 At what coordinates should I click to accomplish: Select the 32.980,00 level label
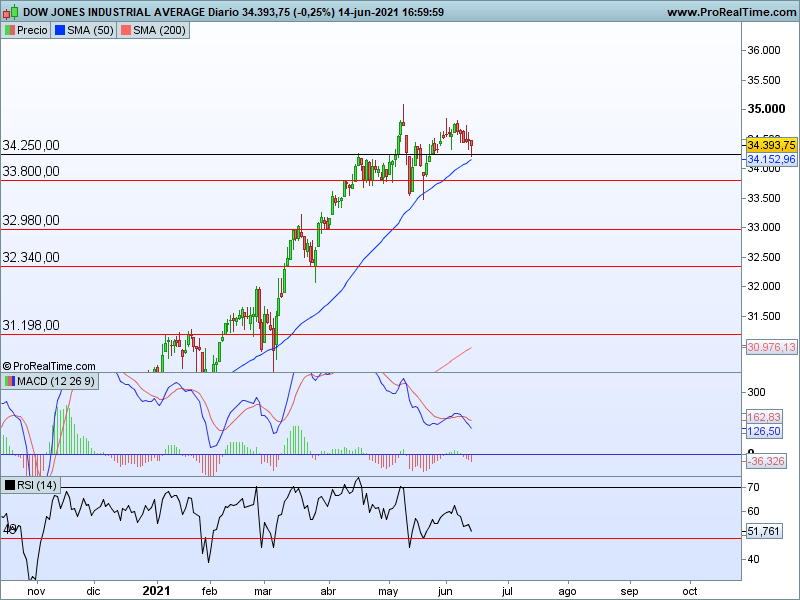pos(31,220)
